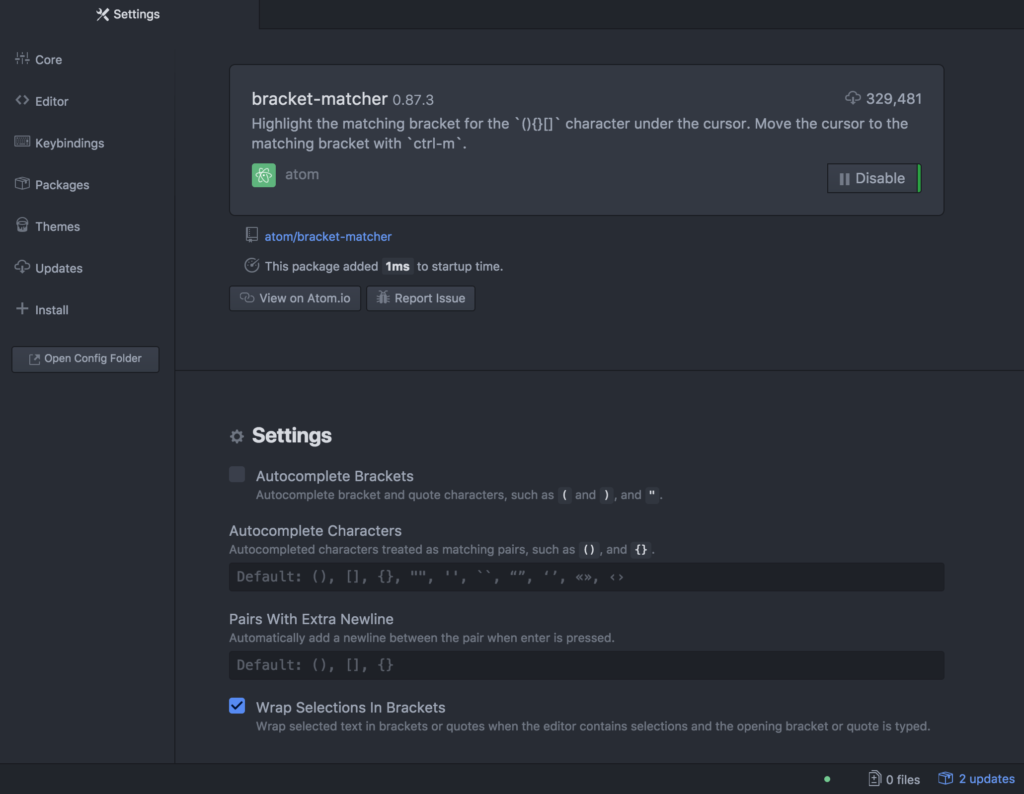Open Packages settings section
Viewport: 1024px width, 794px height.
tap(62, 185)
